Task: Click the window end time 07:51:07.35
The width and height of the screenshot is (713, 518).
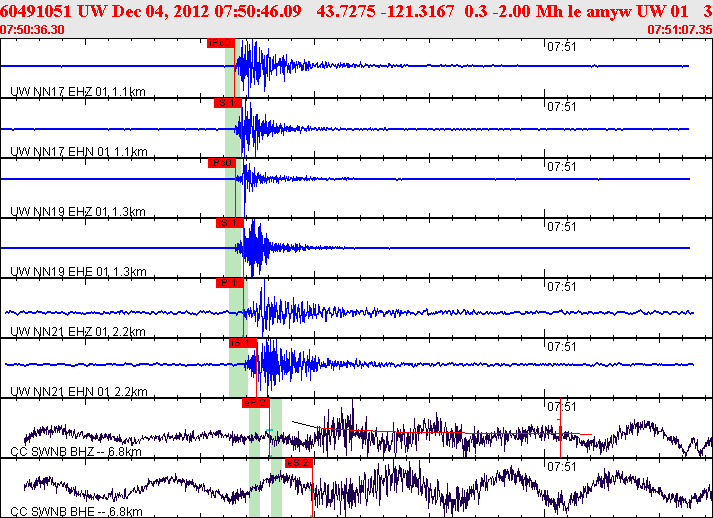Action: (x=680, y=30)
